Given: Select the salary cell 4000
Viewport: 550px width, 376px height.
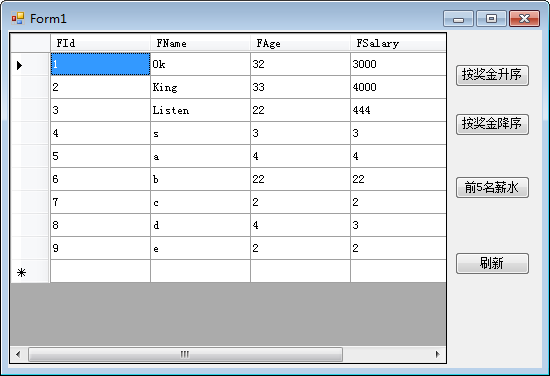Looking at the screenshot, I should click(398, 87).
